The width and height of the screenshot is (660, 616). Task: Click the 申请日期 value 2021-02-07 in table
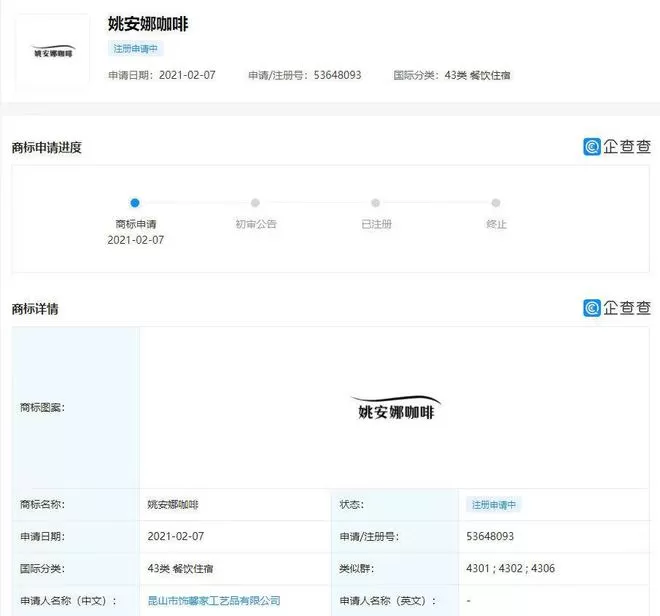176,536
